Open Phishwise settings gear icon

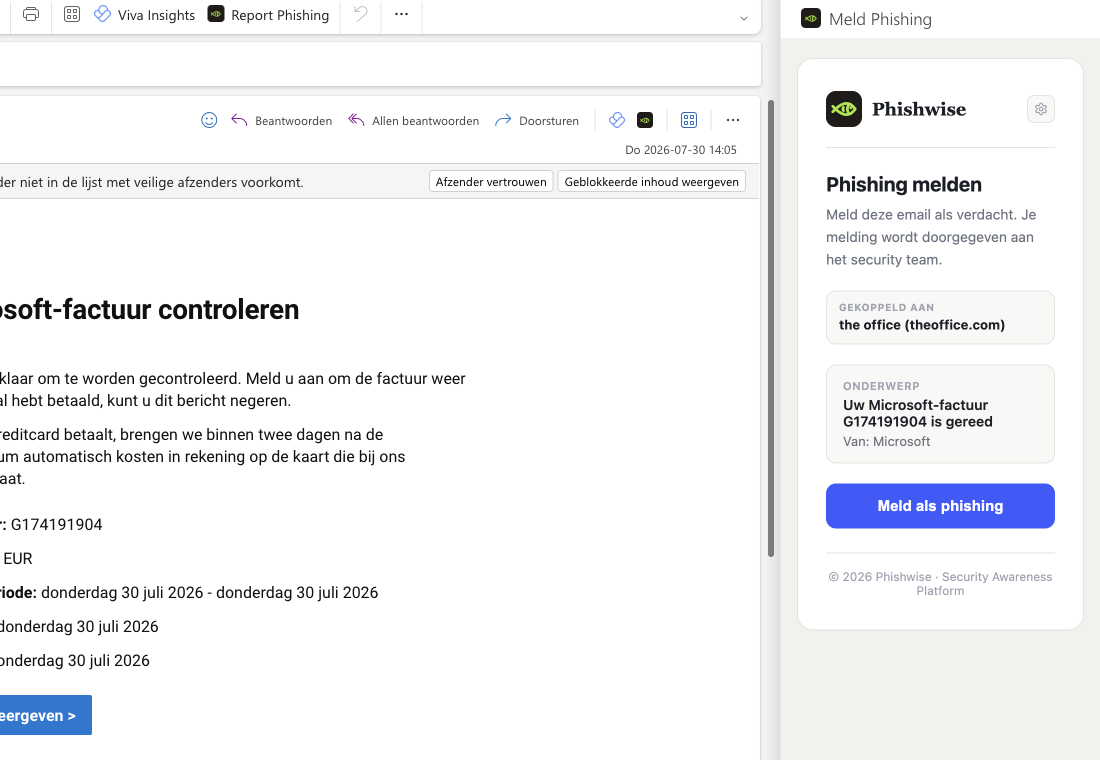[x=1041, y=109]
